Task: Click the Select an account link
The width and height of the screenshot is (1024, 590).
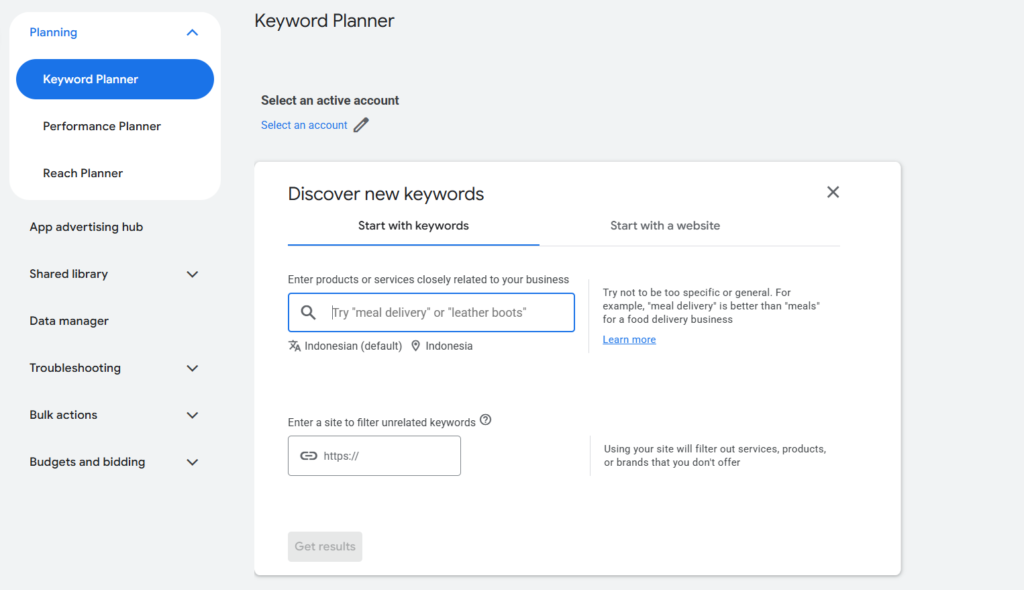Action: 304,125
